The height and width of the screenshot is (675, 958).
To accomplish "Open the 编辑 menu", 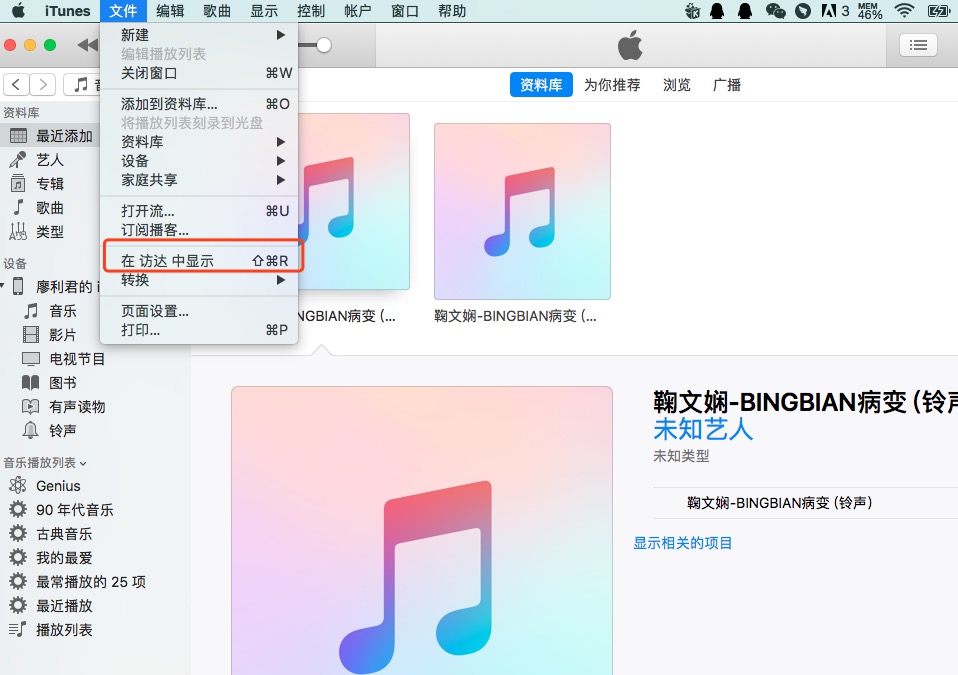I will (x=170, y=10).
